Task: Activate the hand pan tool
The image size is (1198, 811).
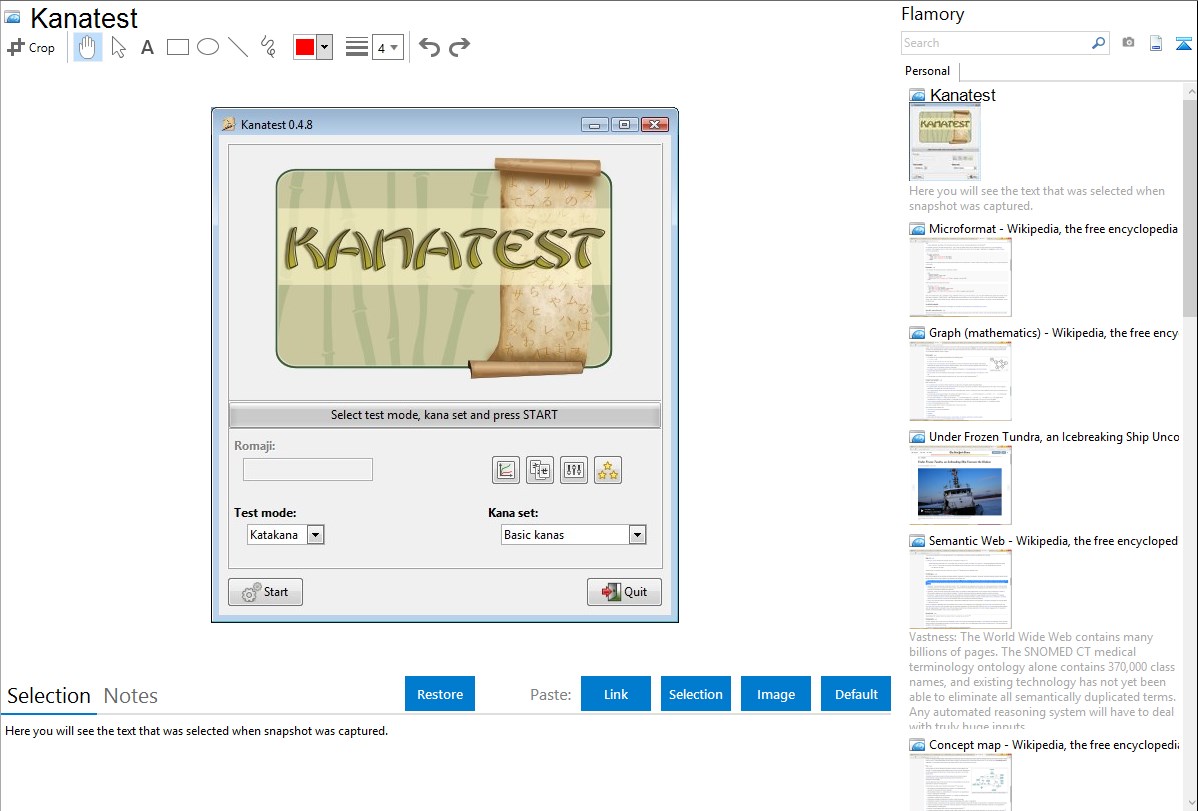Action: [88, 47]
